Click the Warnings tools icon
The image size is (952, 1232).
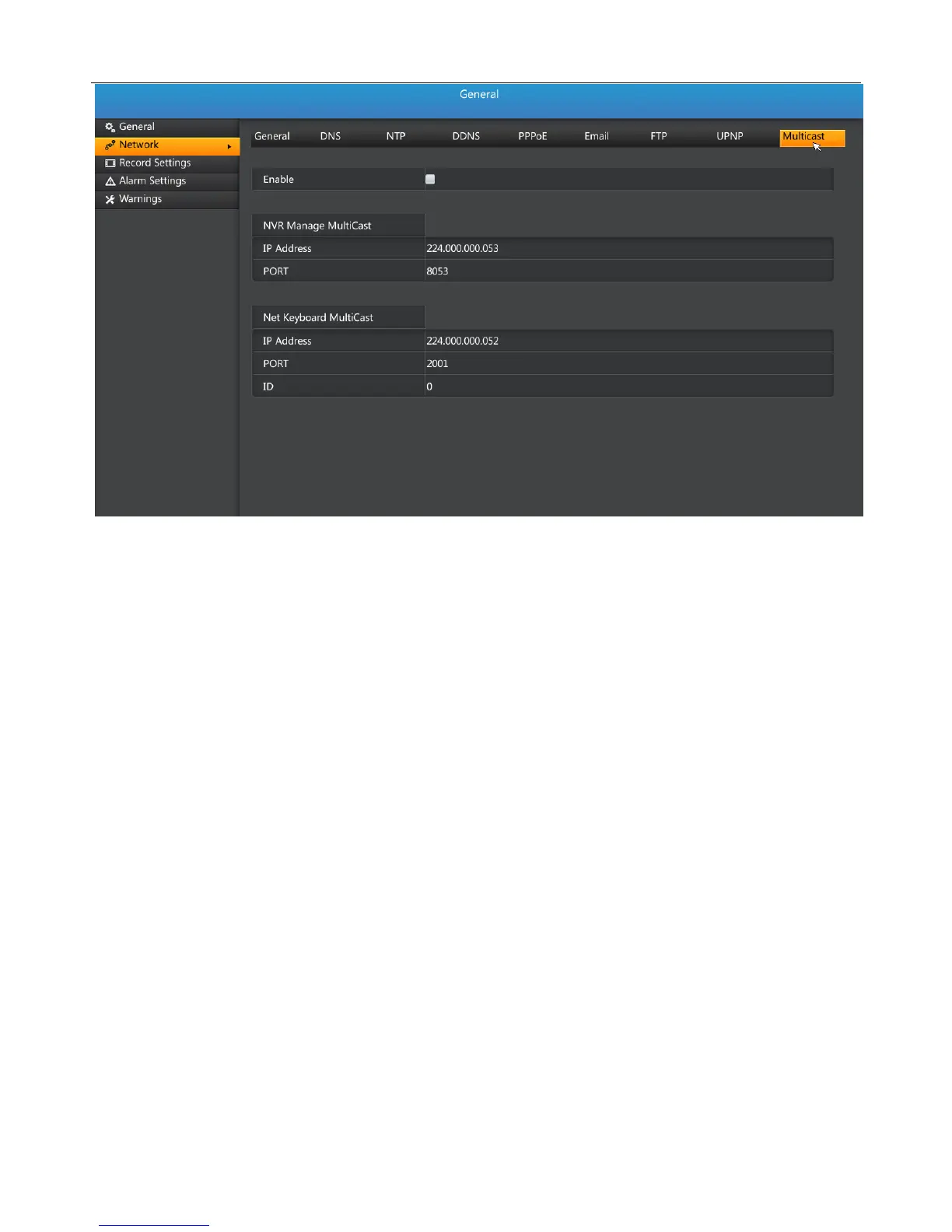pos(110,199)
